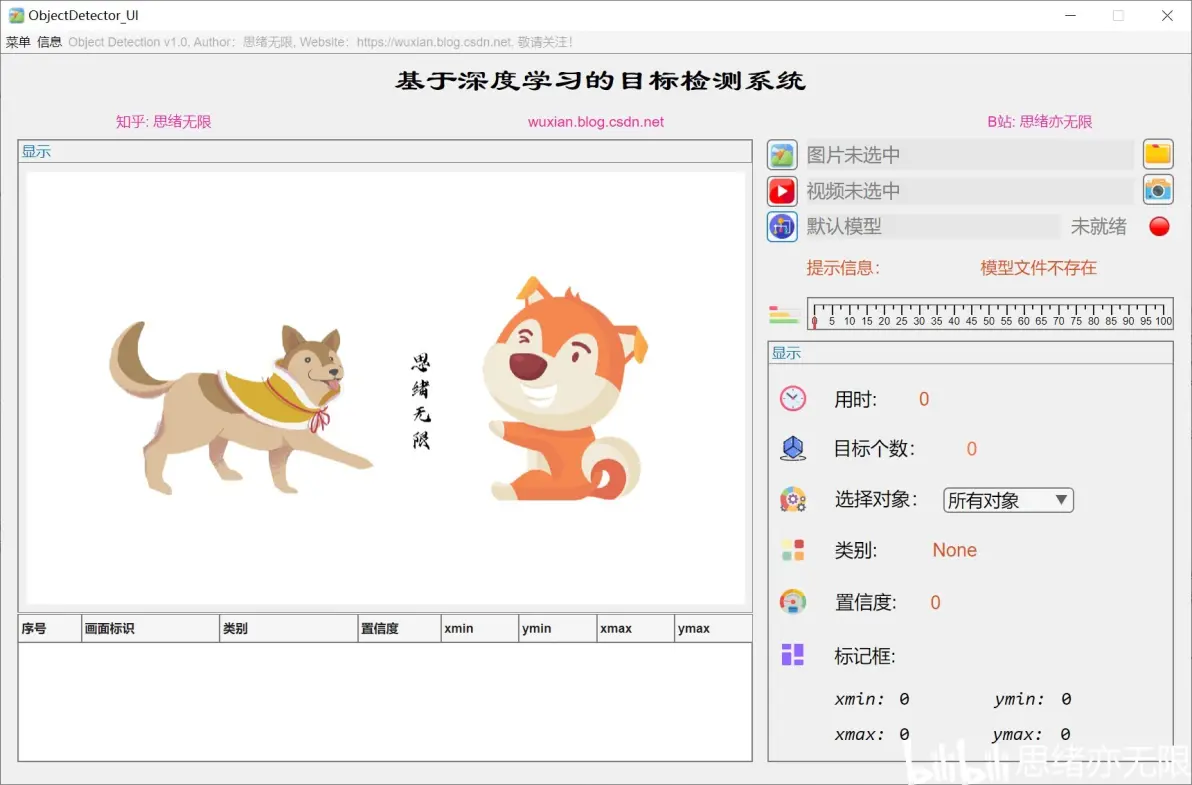
Task: Click the 基于深度学习的目标检测系统 title
Action: point(600,81)
